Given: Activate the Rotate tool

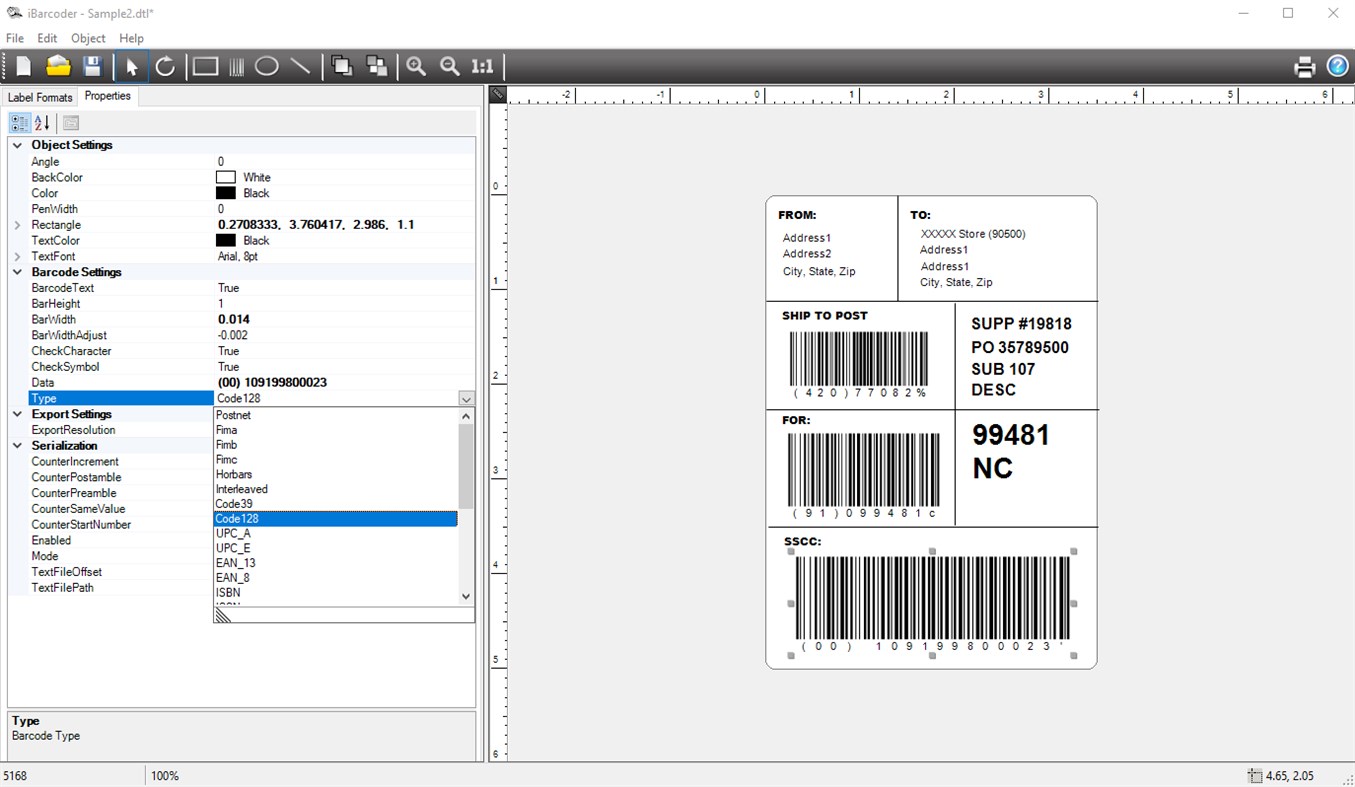Looking at the screenshot, I should [165, 66].
